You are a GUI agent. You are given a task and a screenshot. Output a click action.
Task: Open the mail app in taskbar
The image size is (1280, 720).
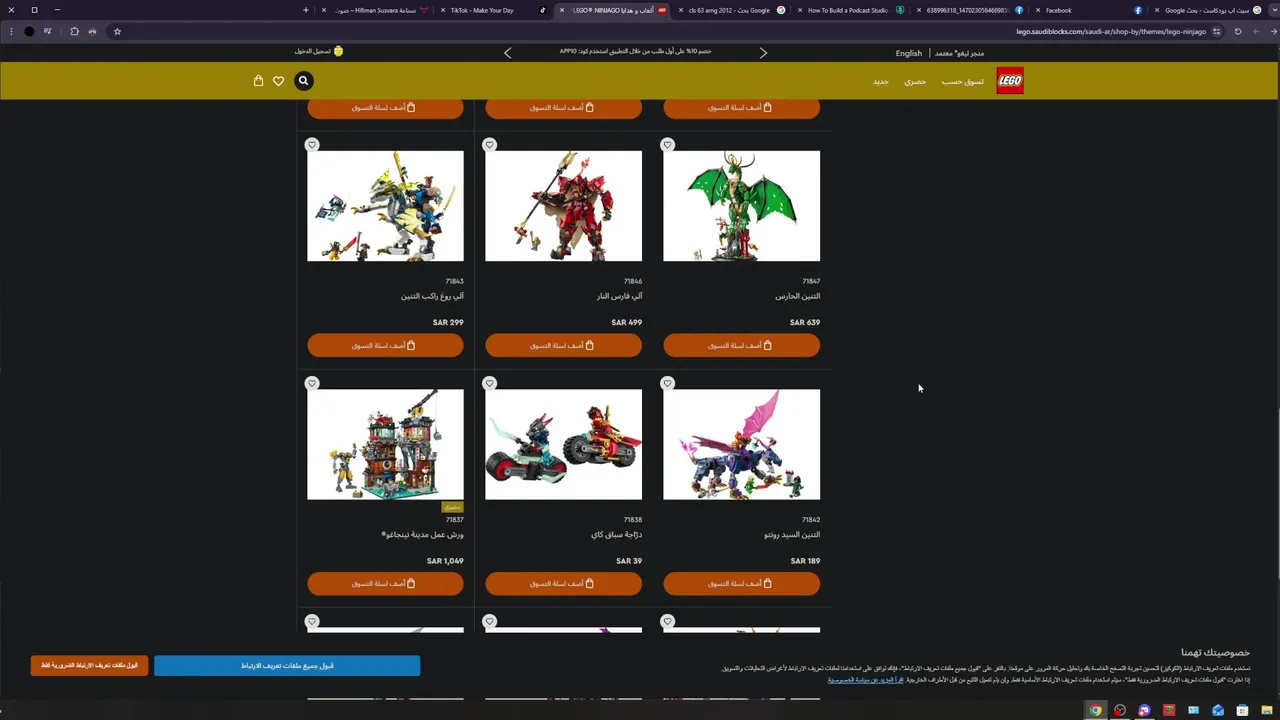pos(1218,710)
